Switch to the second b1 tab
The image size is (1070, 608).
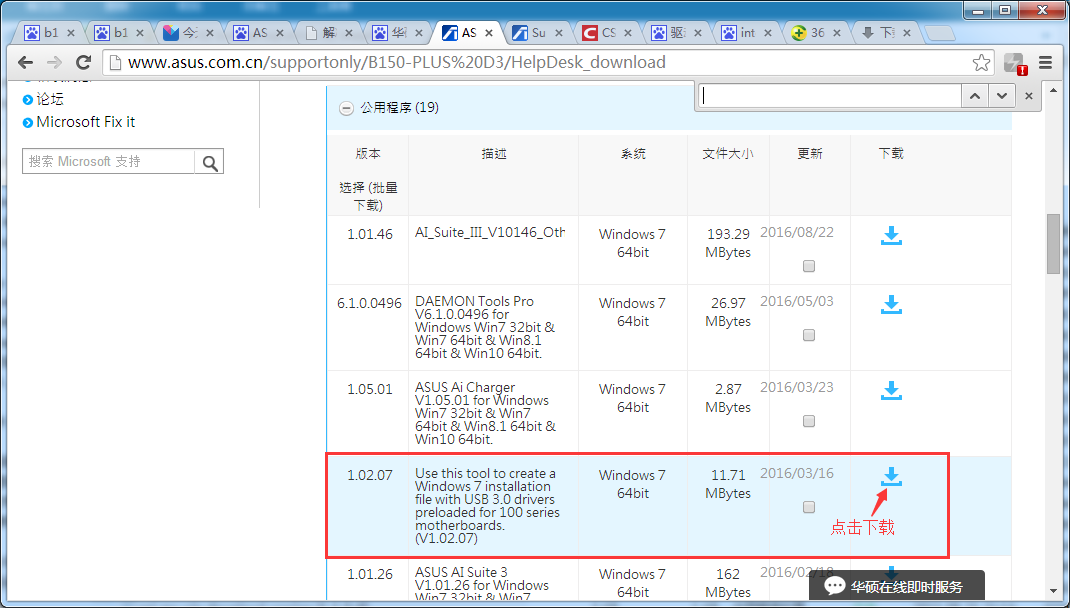tap(119, 32)
